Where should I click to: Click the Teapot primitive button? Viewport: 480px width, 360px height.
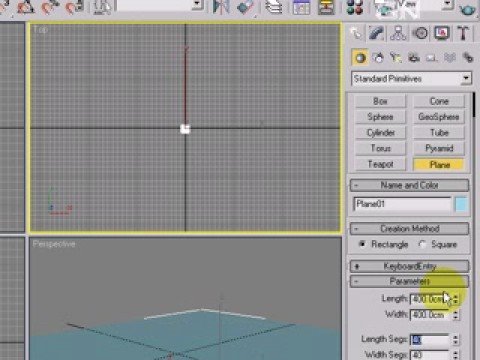tap(380, 164)
